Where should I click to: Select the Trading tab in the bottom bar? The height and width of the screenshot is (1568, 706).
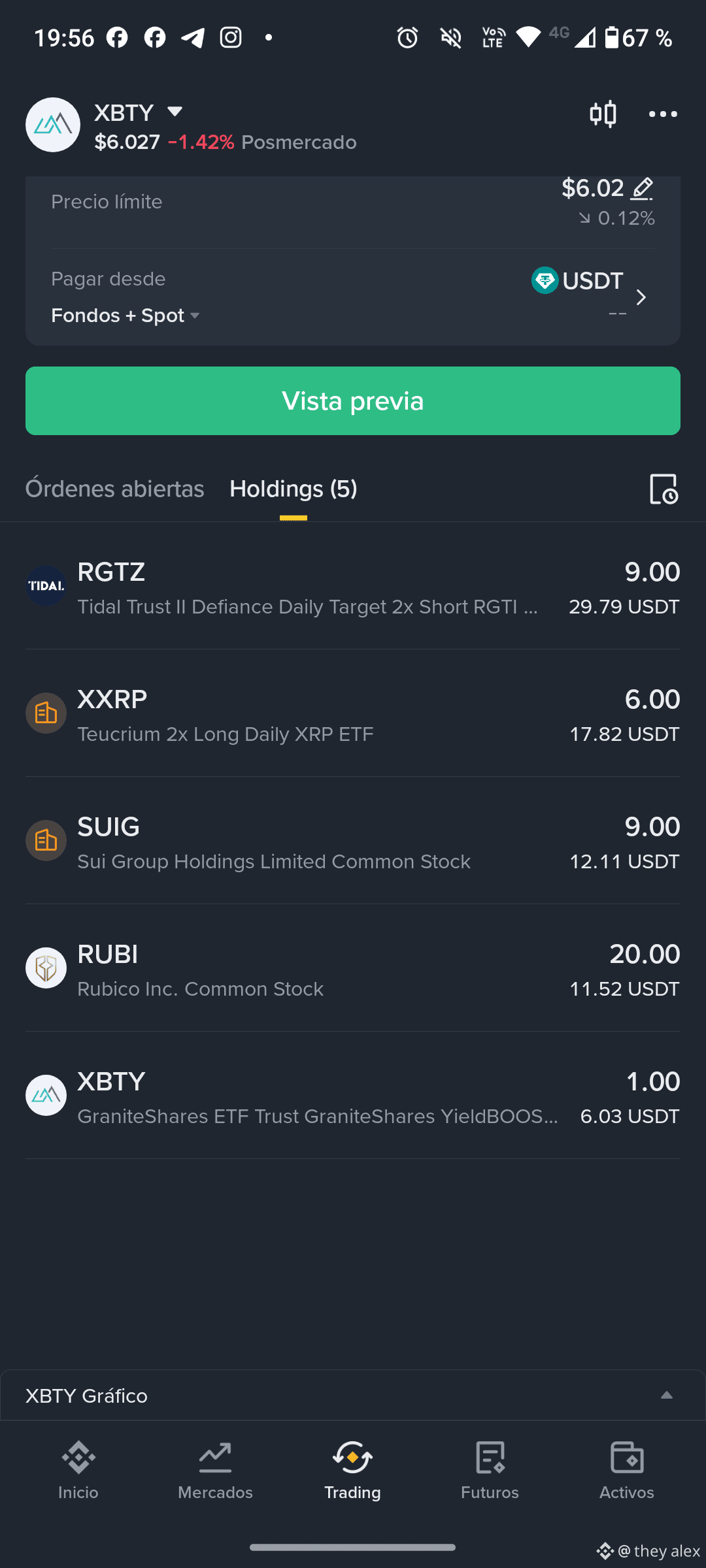[x=352, y=1471]
